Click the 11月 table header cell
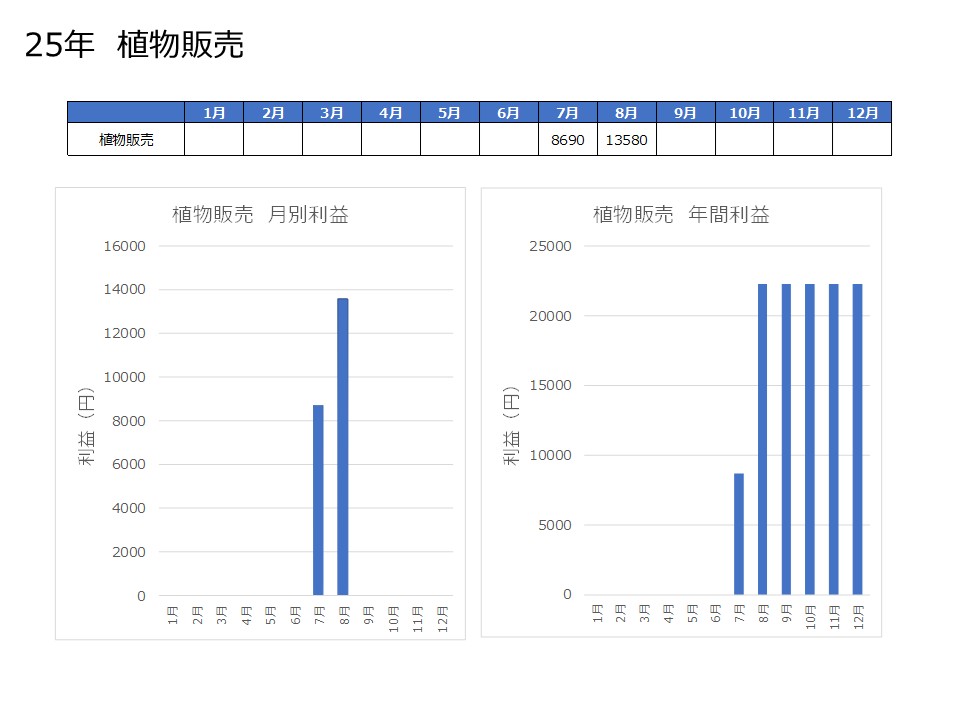This screenshot has width=960, height=720. pos(803,113)
